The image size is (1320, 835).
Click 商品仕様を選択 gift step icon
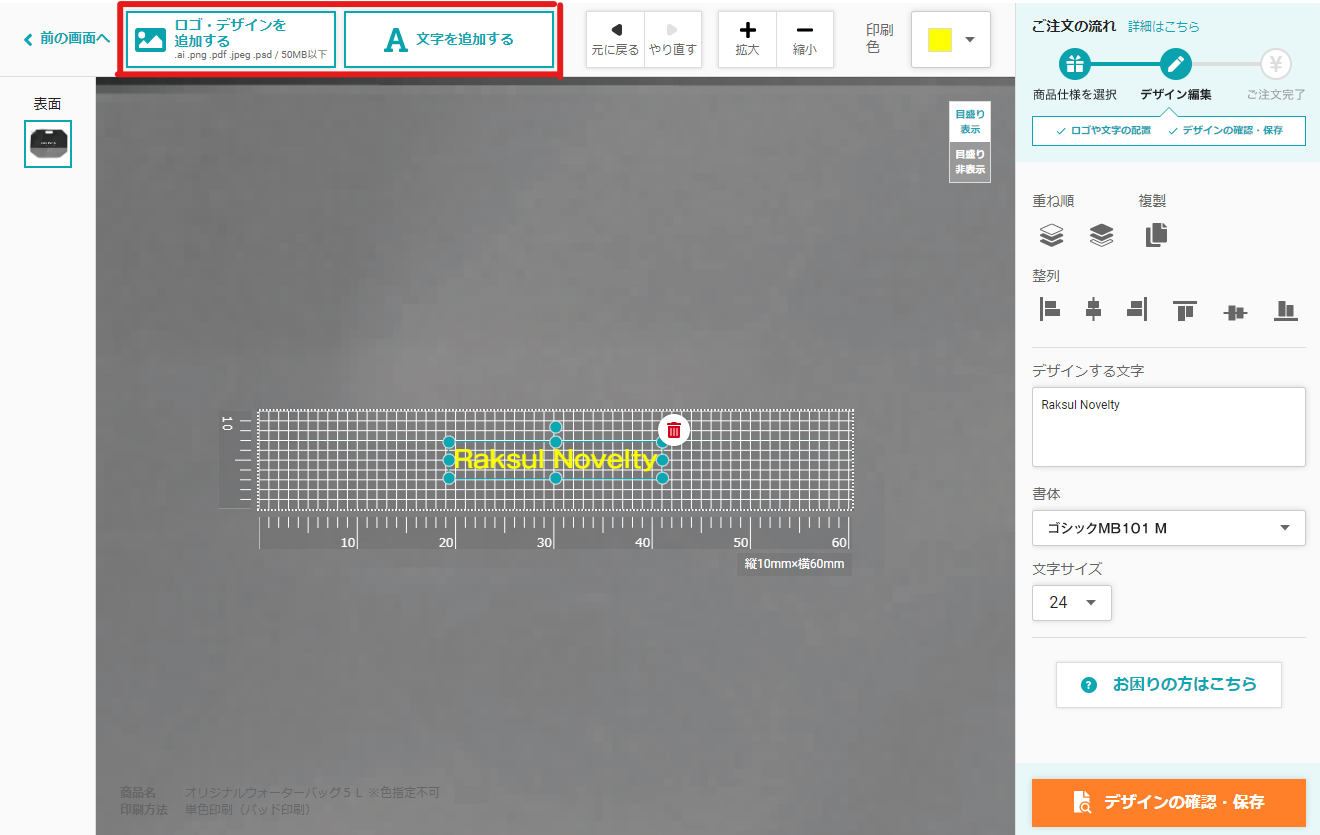(x=1075, y=65)
